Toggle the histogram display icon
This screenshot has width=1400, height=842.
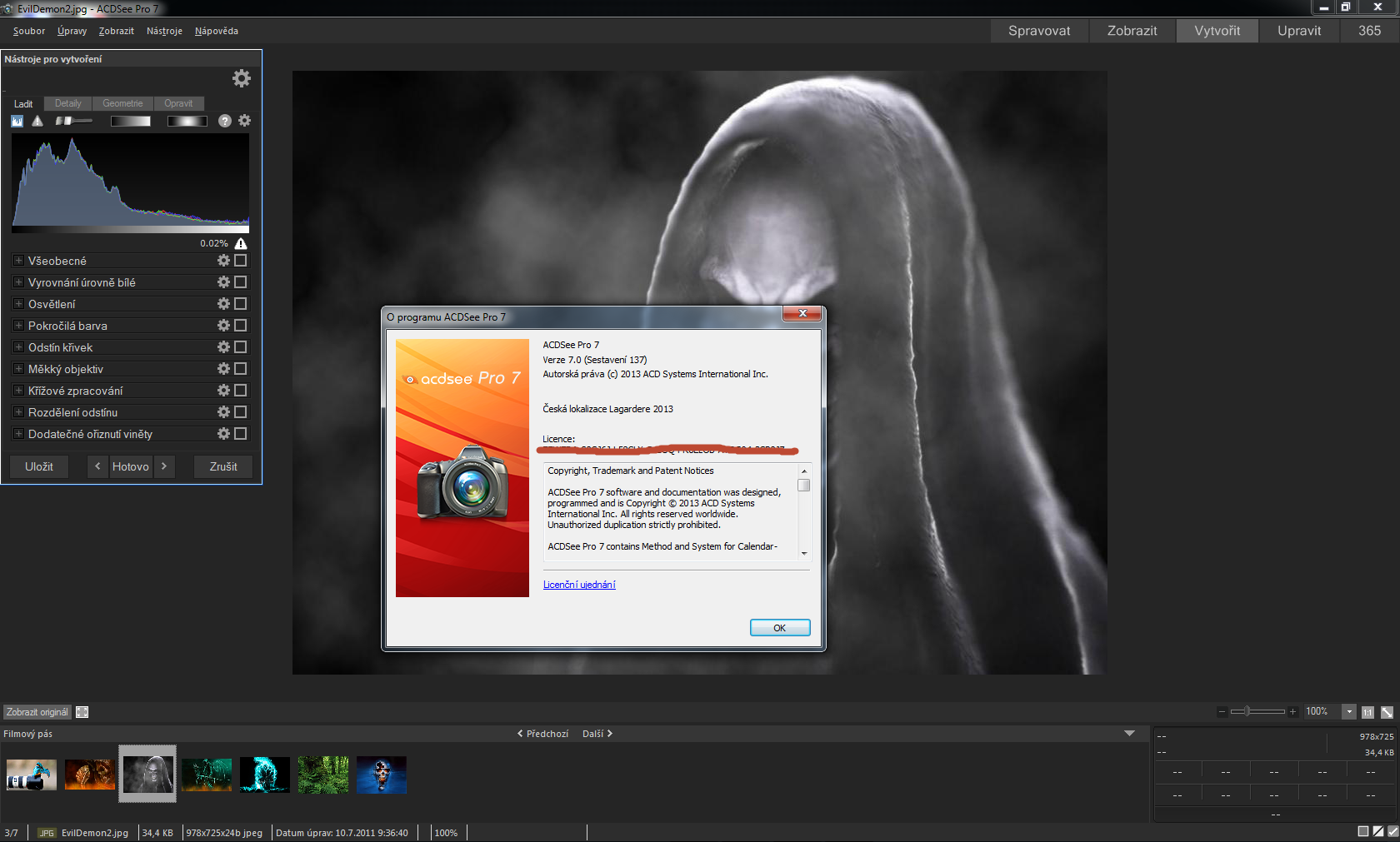click(17, 121)
